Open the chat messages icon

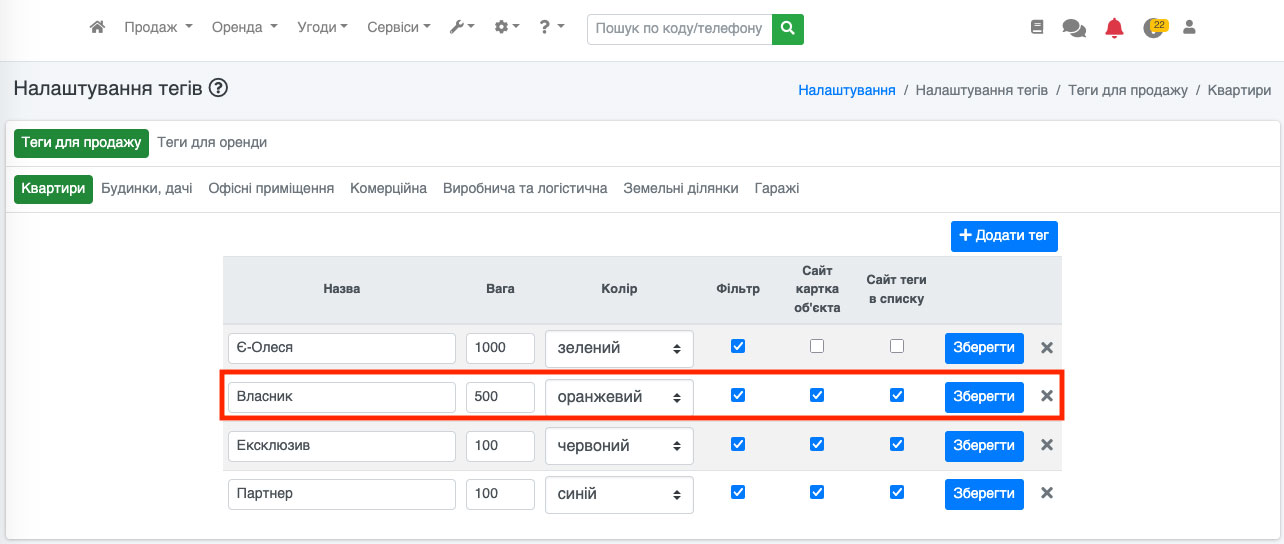(1074, 28)
